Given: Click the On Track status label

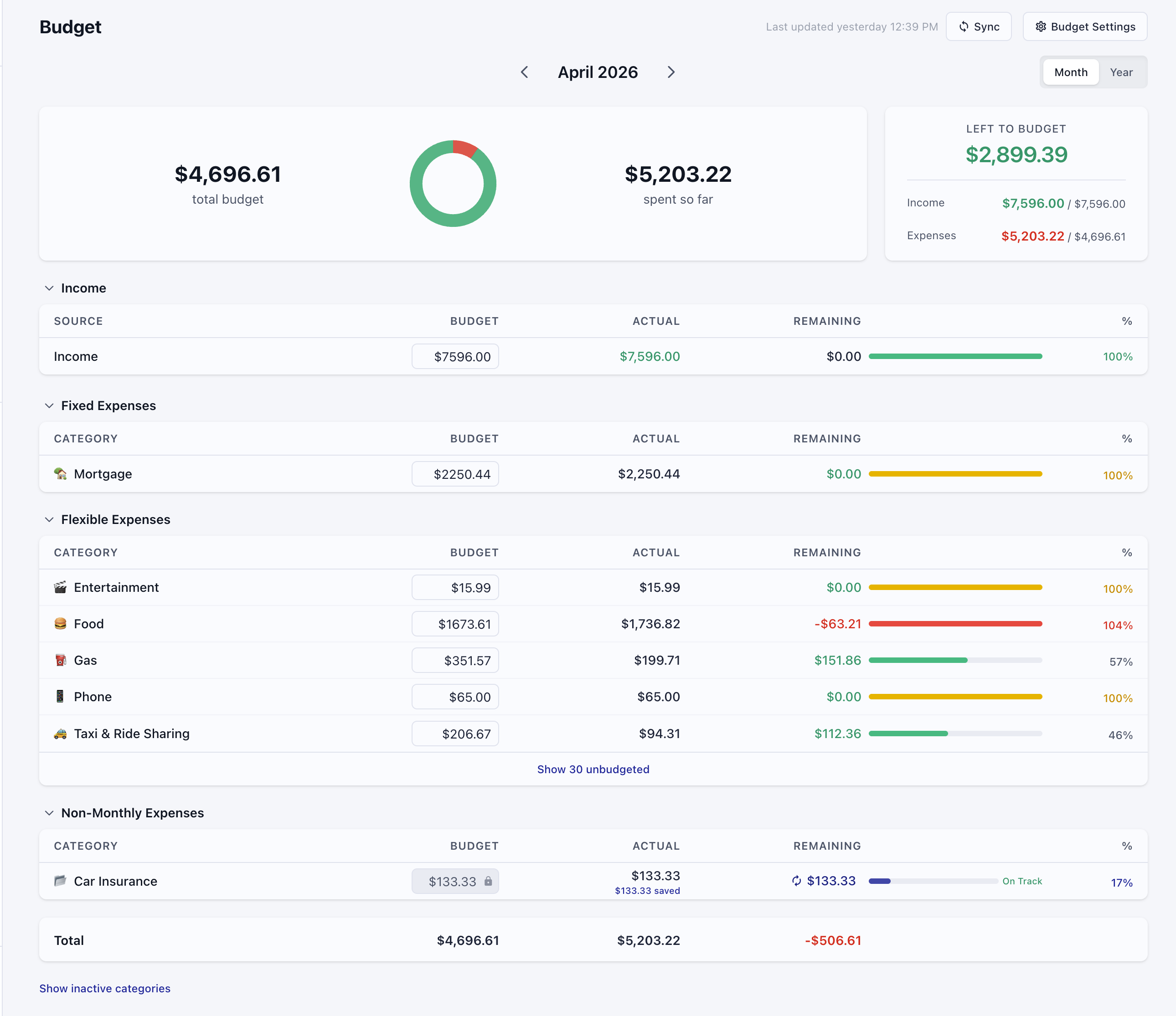Looking at the screenshot, I should (x=1022, y=881).
